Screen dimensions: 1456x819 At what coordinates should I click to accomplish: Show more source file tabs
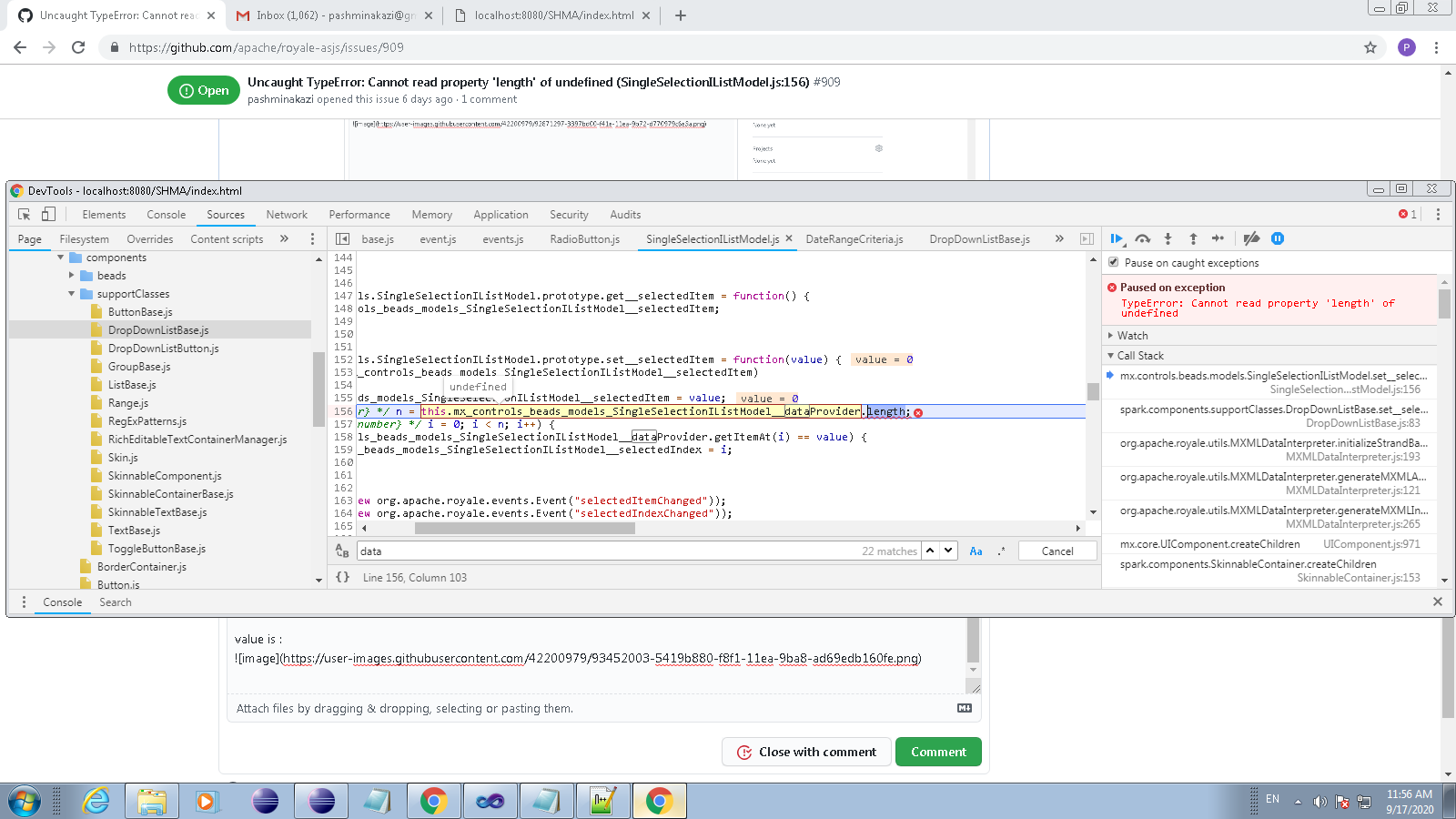tap(1059, 238)
